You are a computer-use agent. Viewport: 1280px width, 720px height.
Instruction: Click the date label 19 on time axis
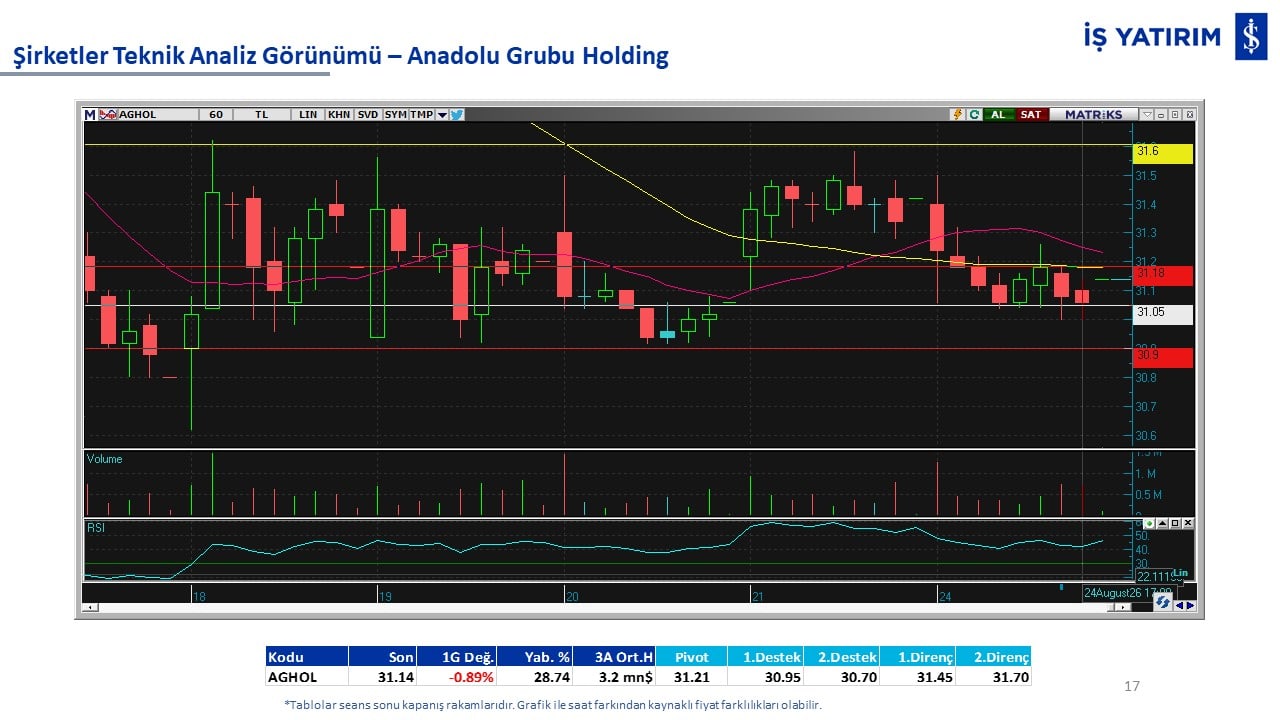click(386, 596)
